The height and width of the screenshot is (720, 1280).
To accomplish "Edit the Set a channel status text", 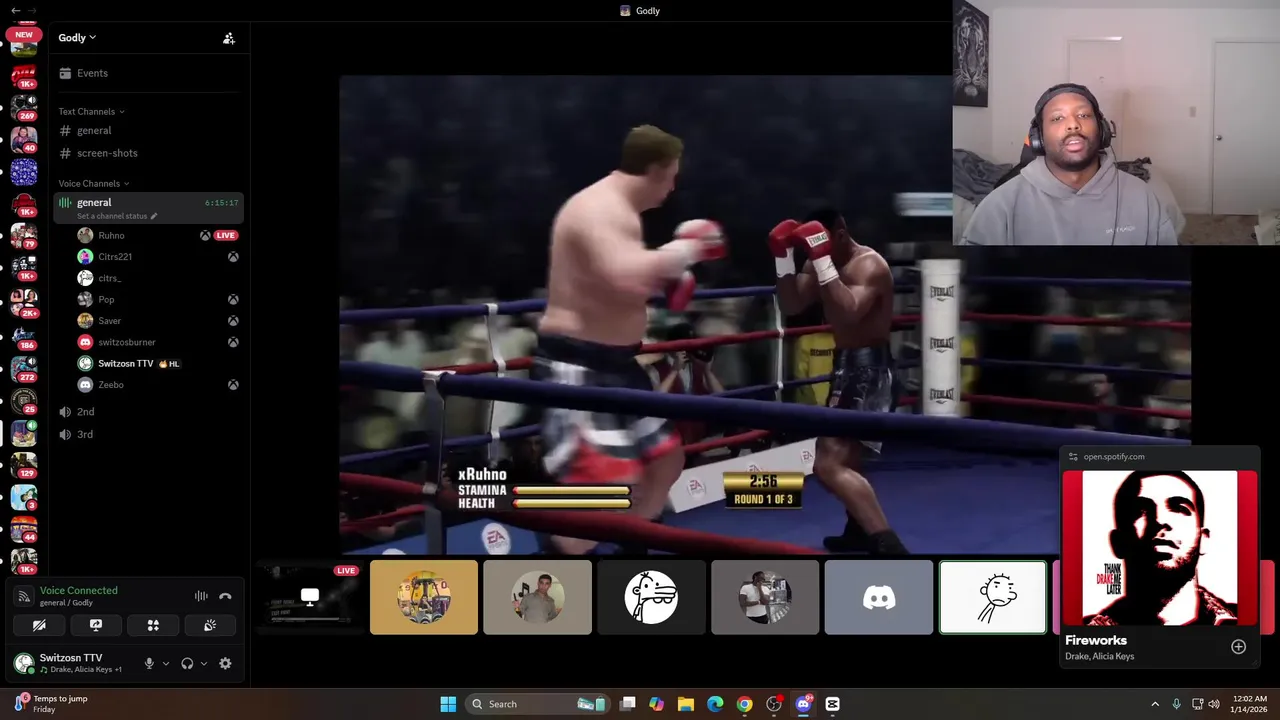I will click(x=117, y=216).
